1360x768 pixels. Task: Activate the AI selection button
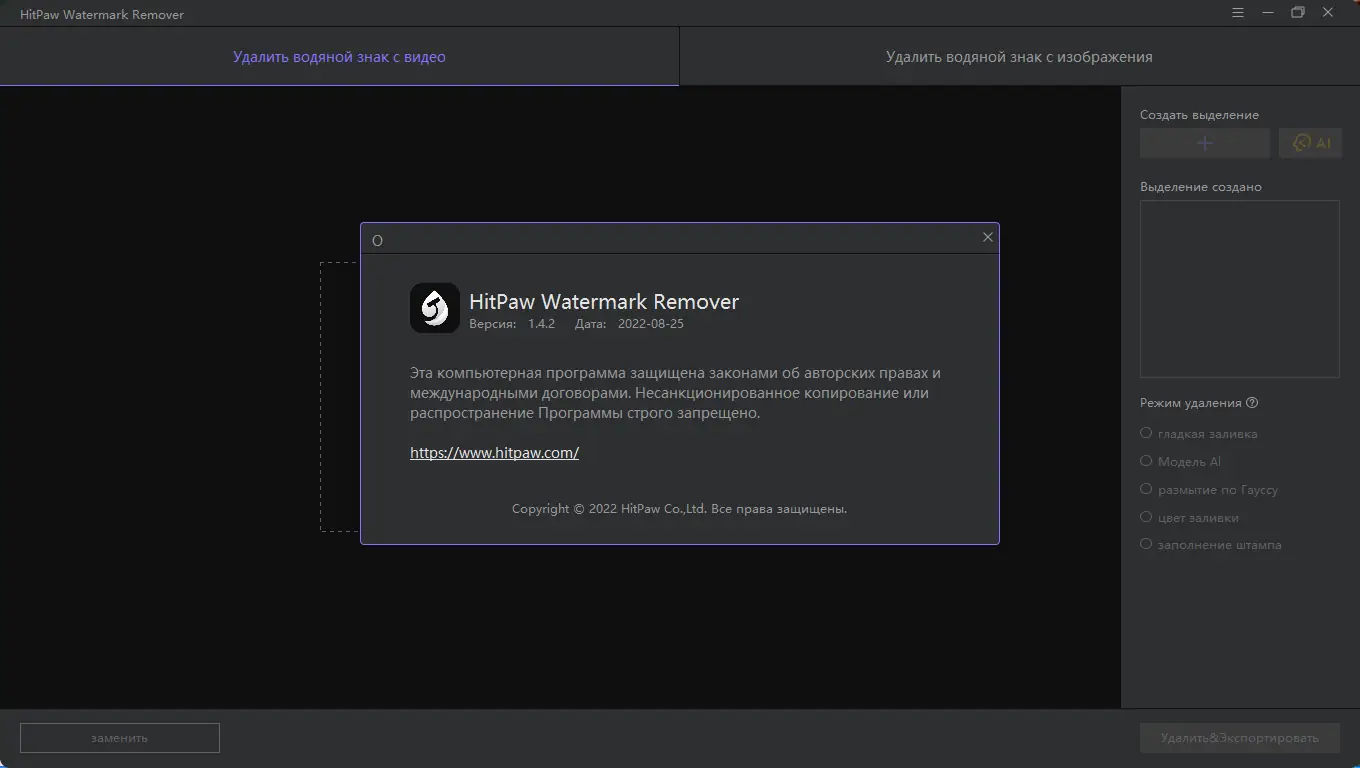1311,143
